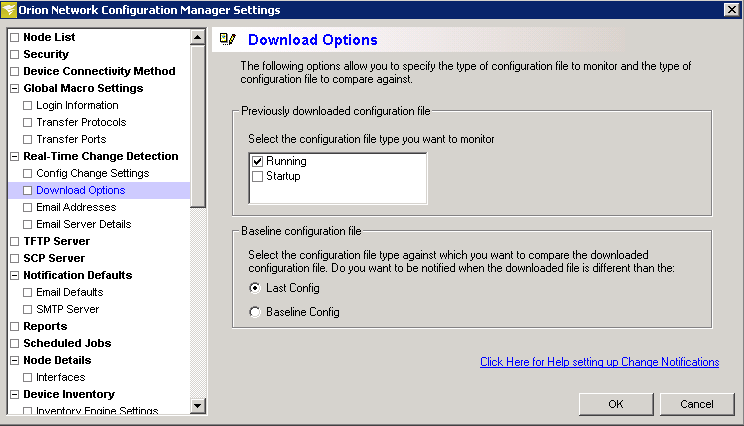This screenshot has width=744, height=426.
Task: Open the TFTP Server settings
Action: (x=56, y=241)
